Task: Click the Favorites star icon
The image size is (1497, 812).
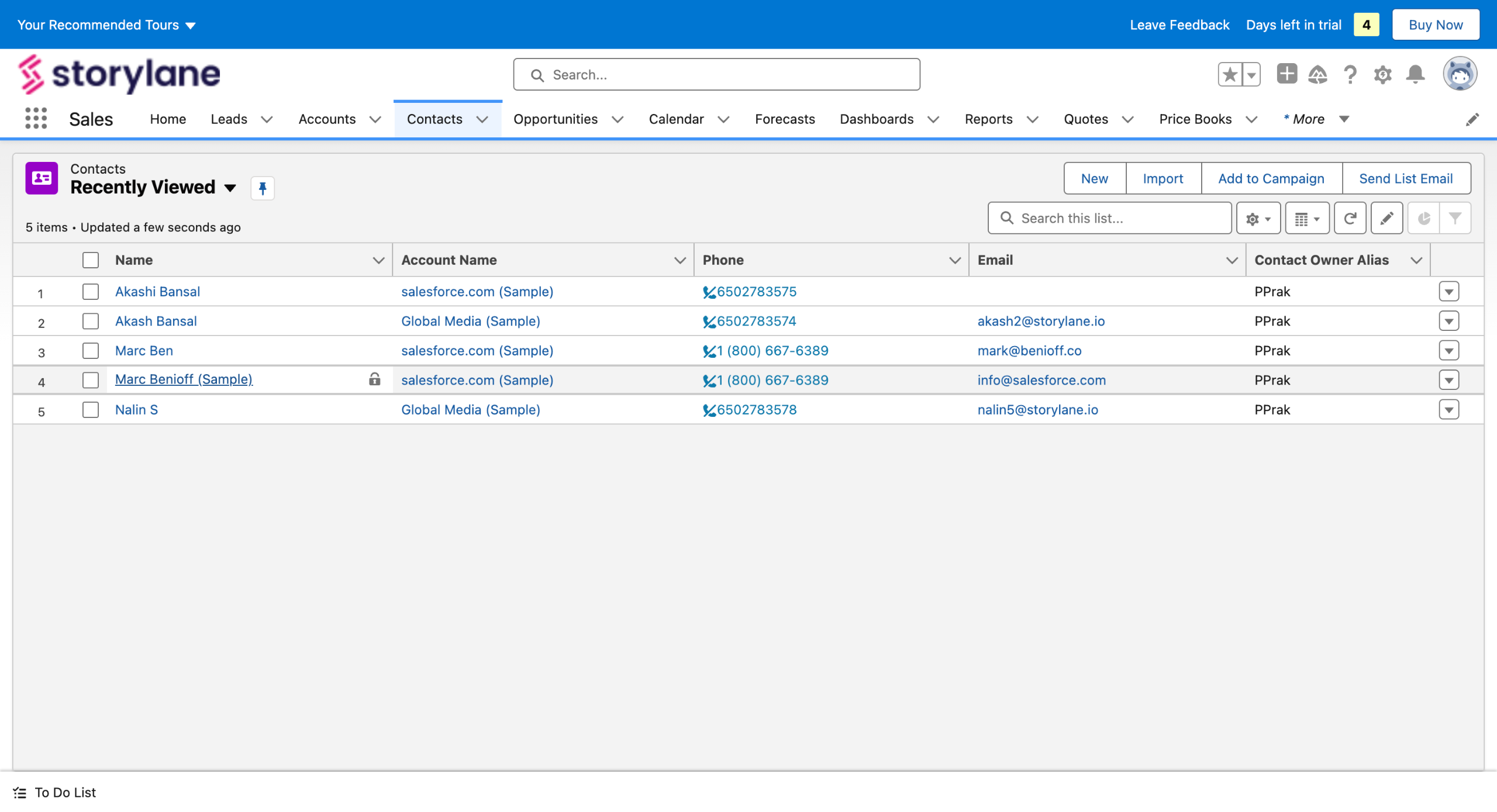Action: (x=1230, y=74)
